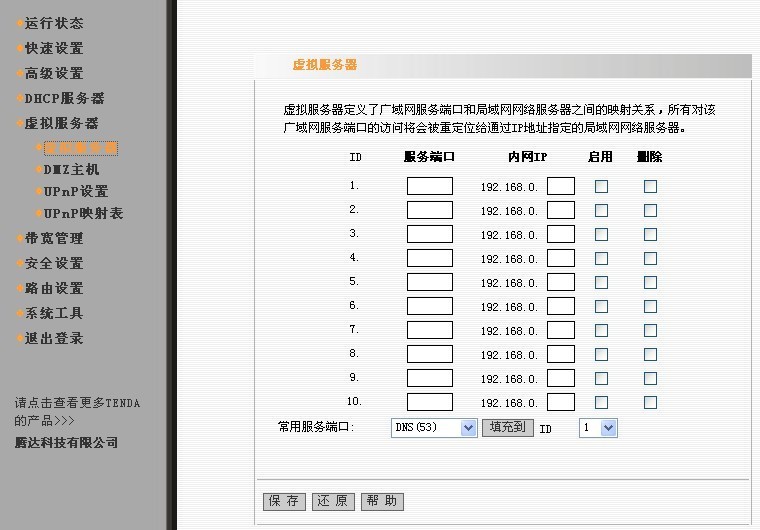
Task: Open DHCP服务器 section
Action: pyautogui.click(x=64, y=98)
